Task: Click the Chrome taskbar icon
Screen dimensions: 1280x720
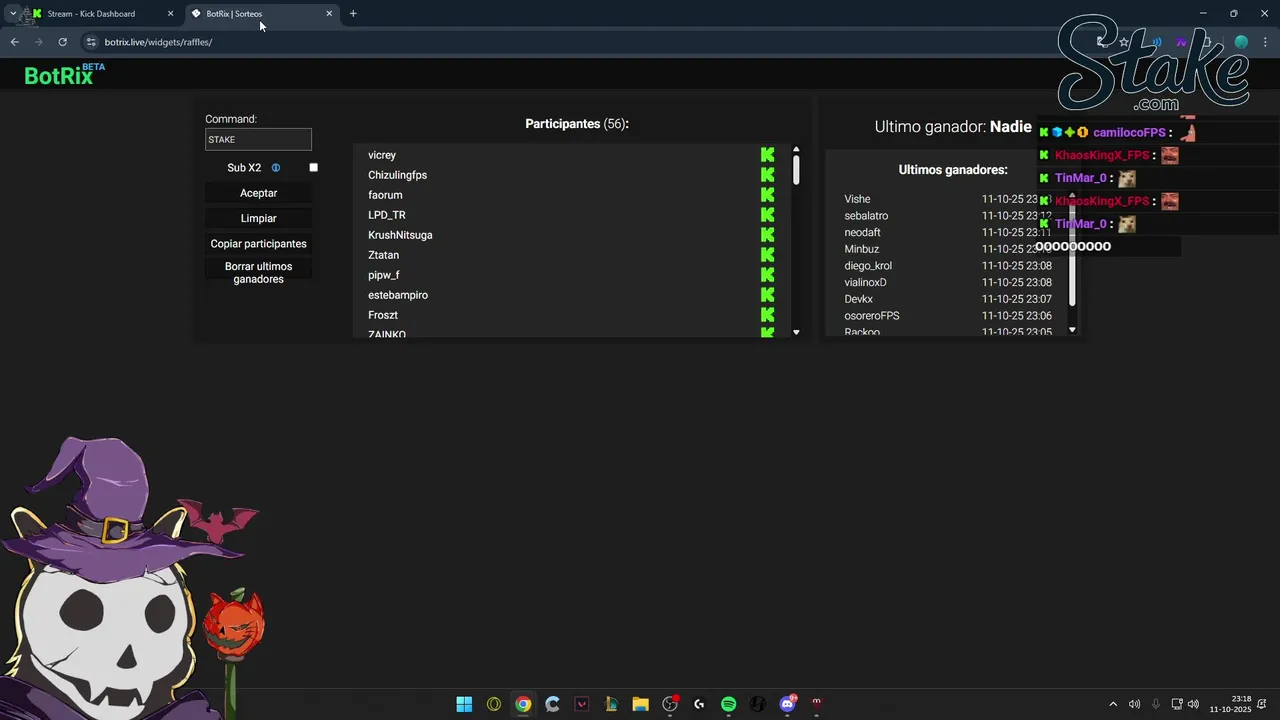Action: 523,704
